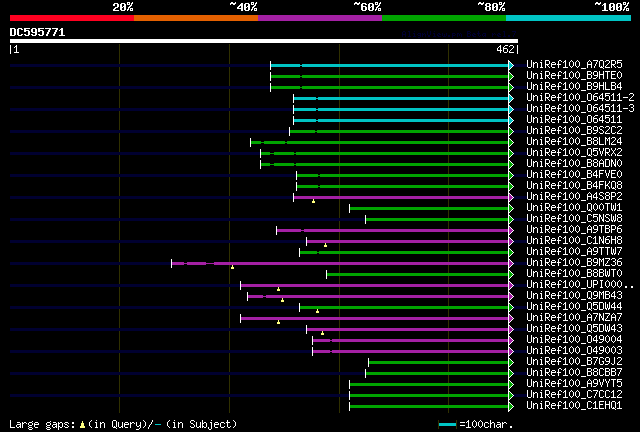This screenshot has height=432, width=640.
Task: Choose the UniRef100_C1N6H8 entry
Action: pyautogui.click(x=574, y=241)
